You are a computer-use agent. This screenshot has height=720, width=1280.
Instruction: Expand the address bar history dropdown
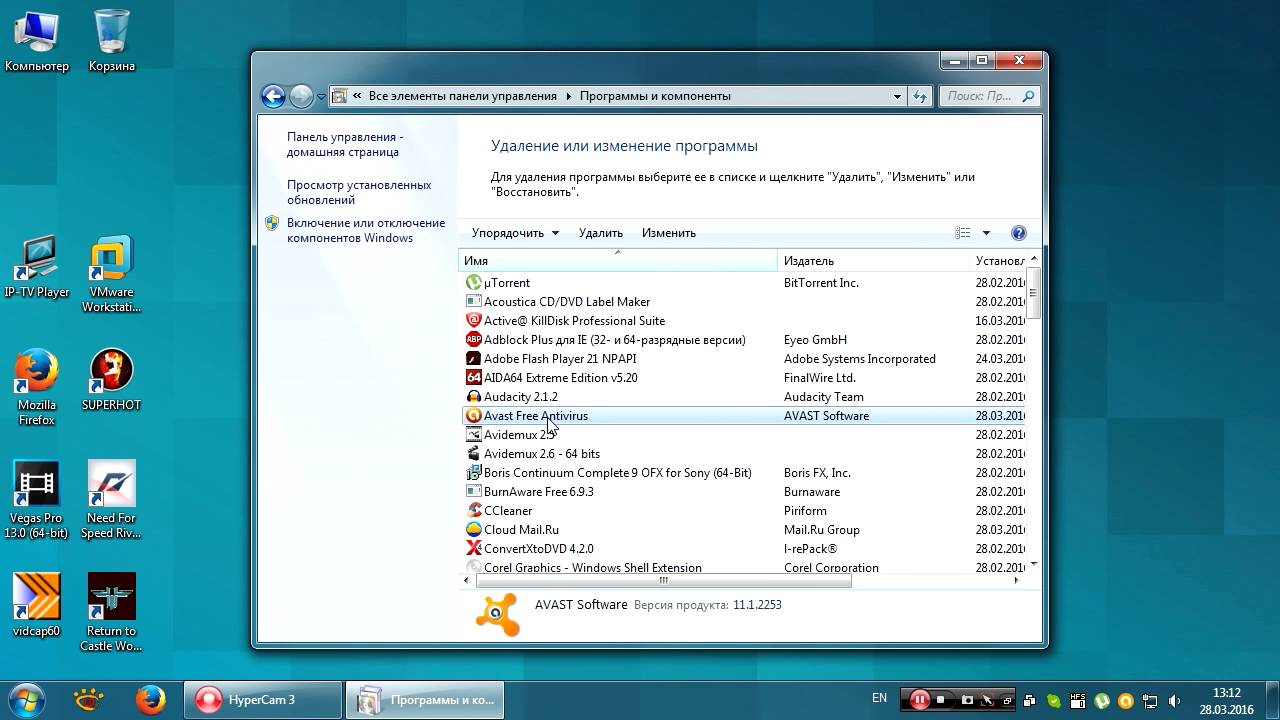pos(897,97)
